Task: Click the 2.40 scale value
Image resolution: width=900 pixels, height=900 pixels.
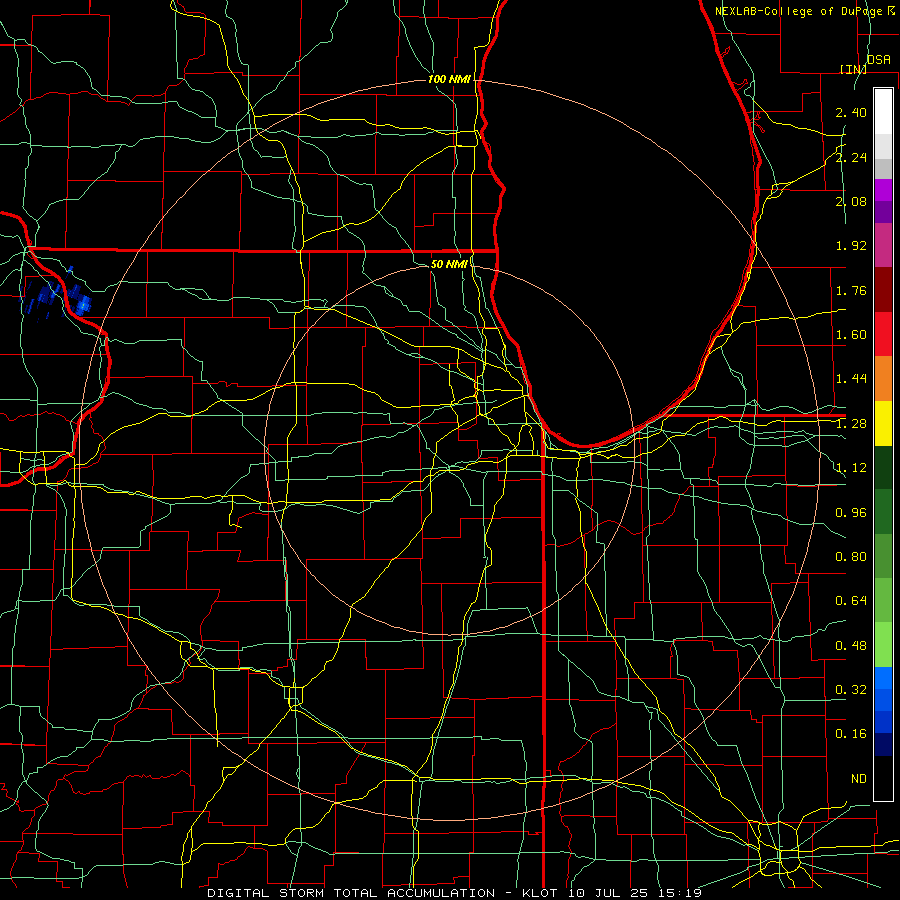Action: pos(851,112)
